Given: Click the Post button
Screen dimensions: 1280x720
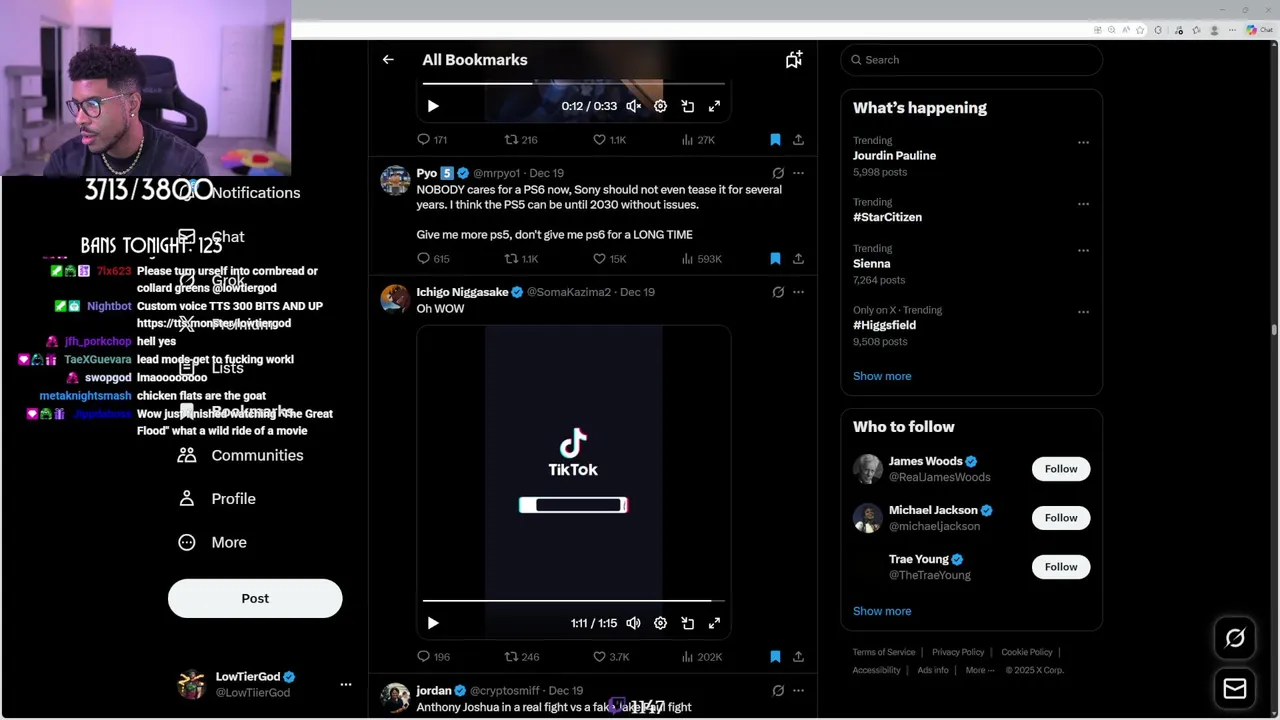Looking at the screenshot, I should click(255, 598).
